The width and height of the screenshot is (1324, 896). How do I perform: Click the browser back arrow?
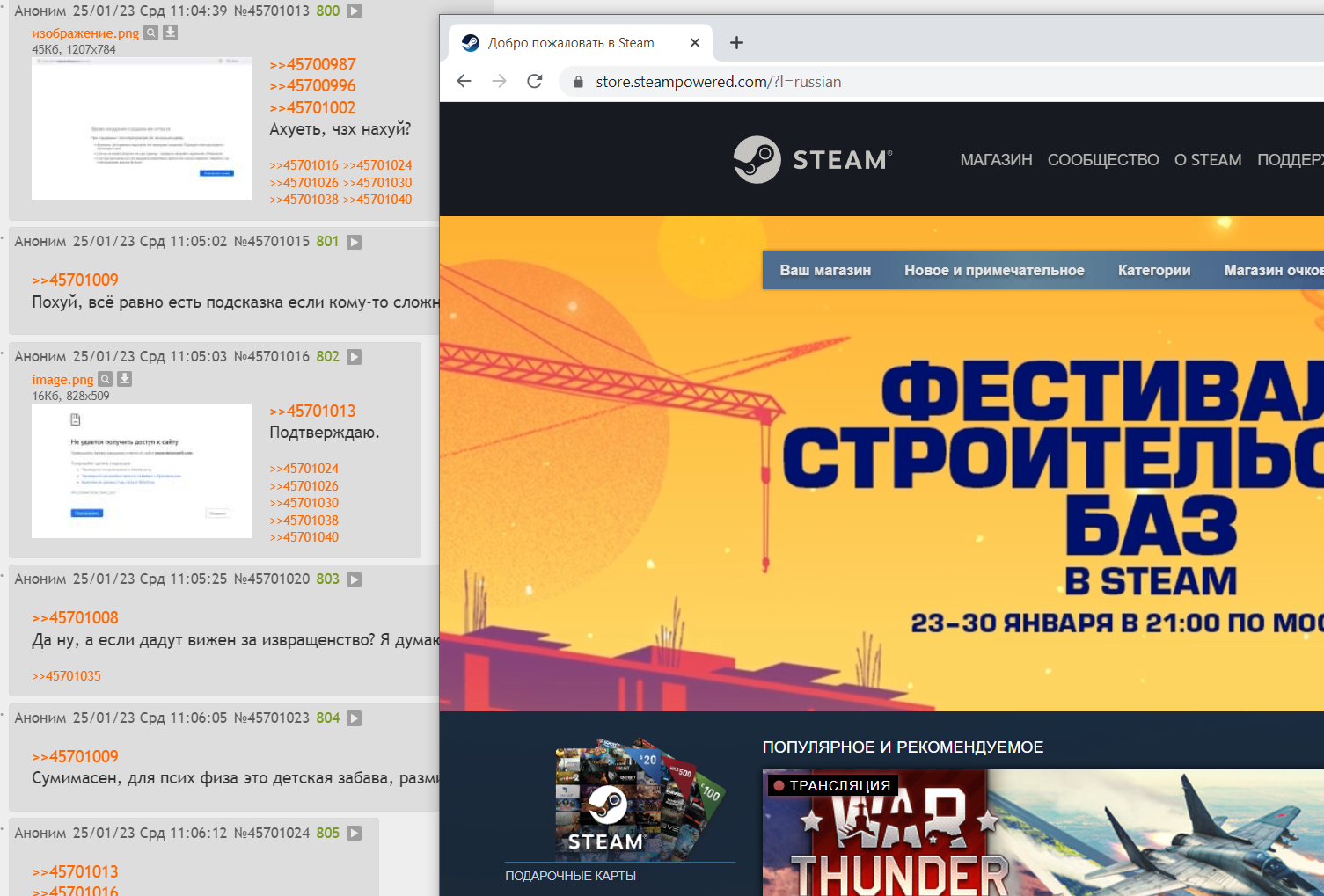coord(464,81)
